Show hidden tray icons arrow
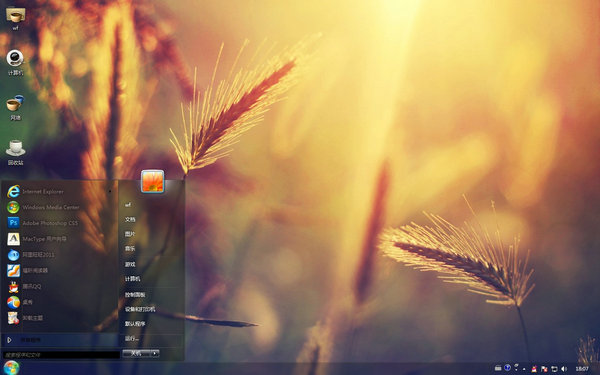 pos(524,369)
